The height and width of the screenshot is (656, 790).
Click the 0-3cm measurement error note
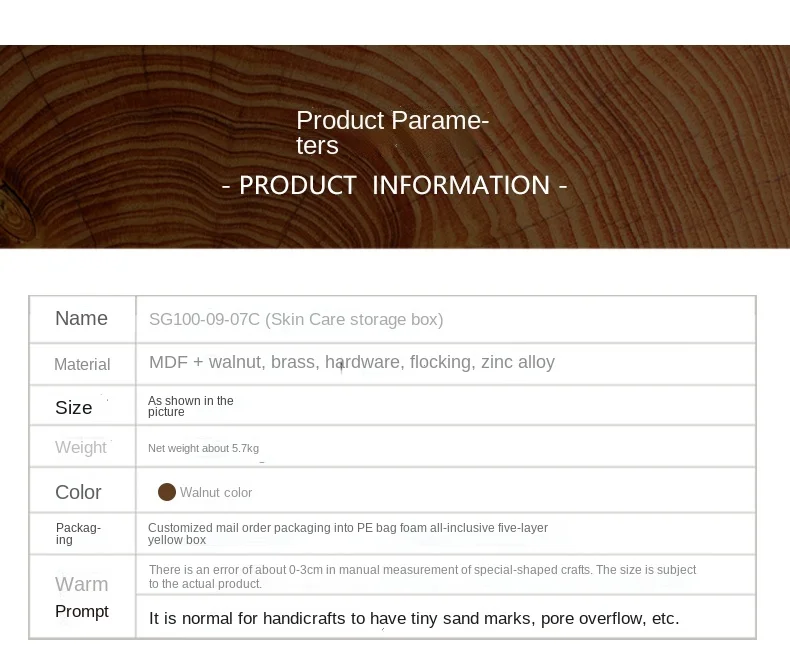point(422,577)
